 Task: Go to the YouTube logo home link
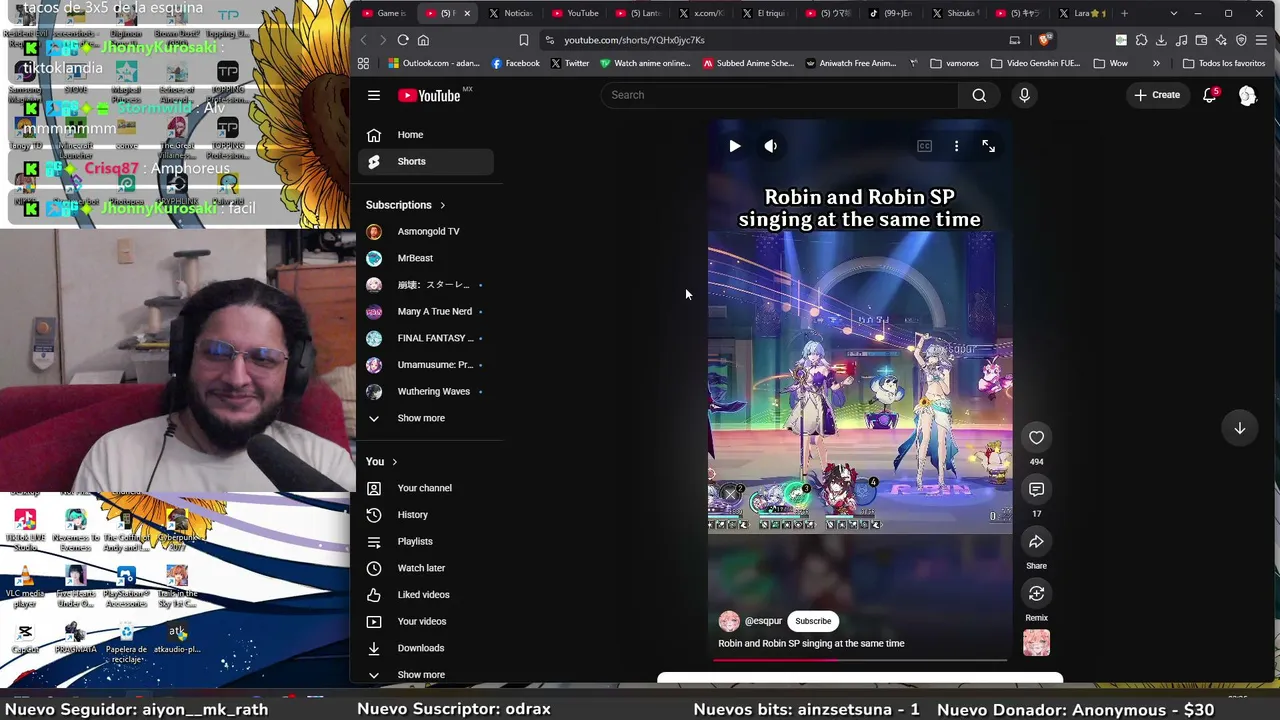[429, 95]
